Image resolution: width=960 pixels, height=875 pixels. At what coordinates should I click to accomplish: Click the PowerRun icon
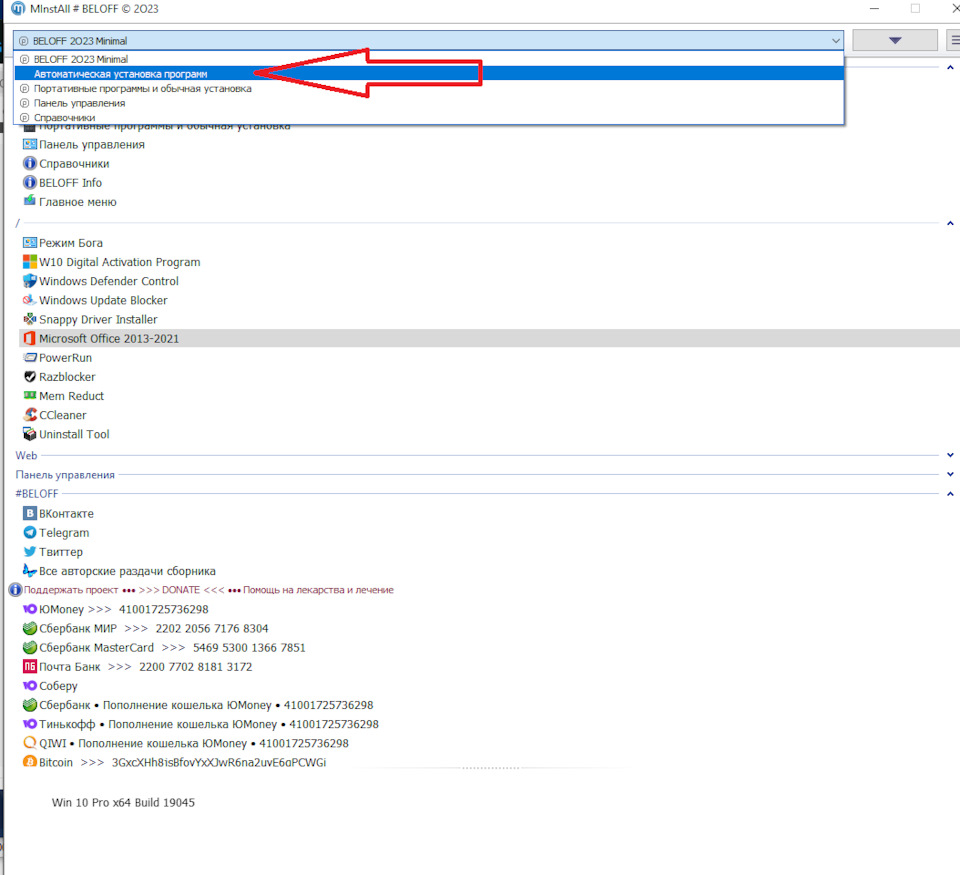click(29, 358)
